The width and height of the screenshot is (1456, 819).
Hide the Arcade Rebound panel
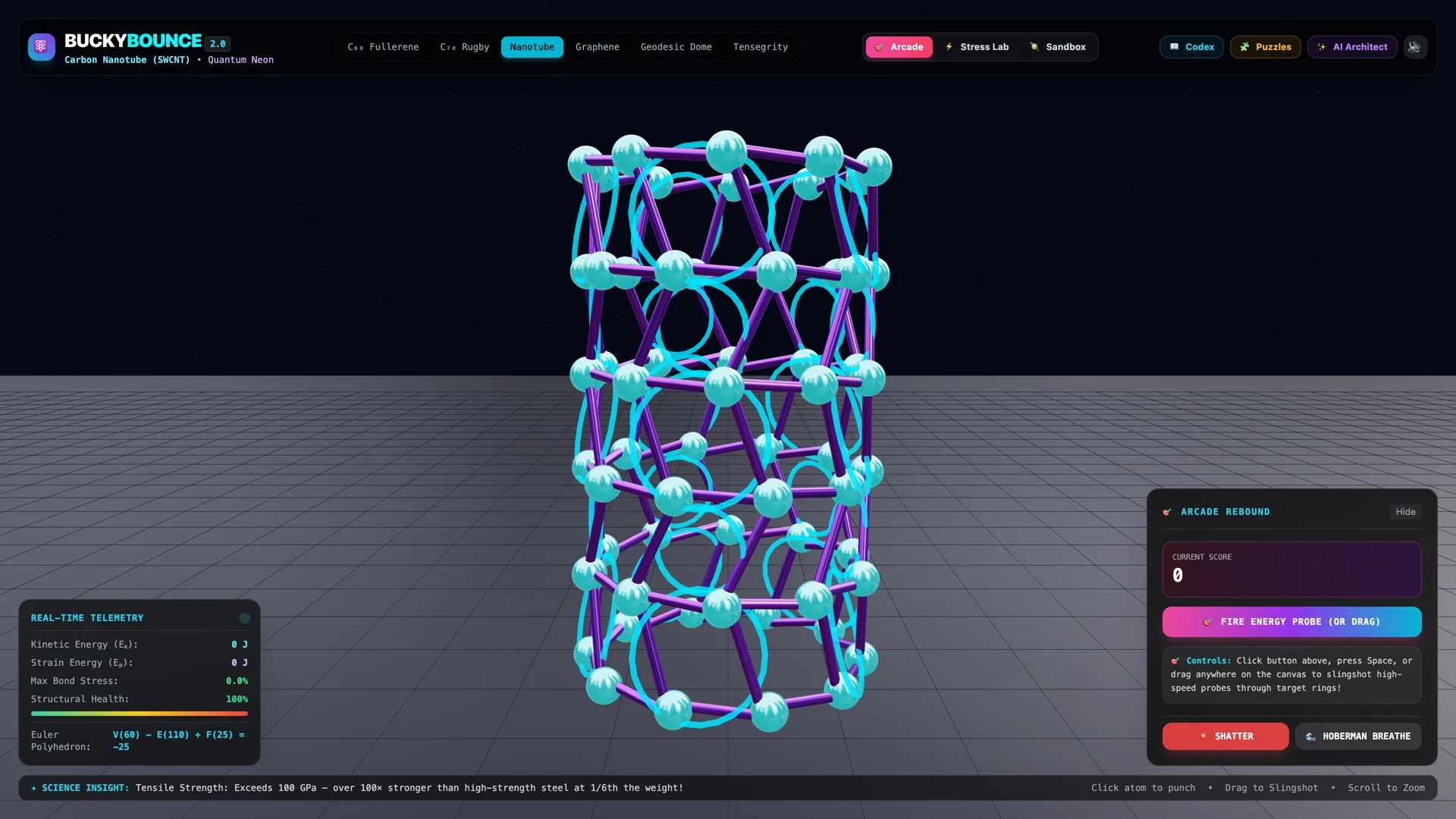point(1405,512)
